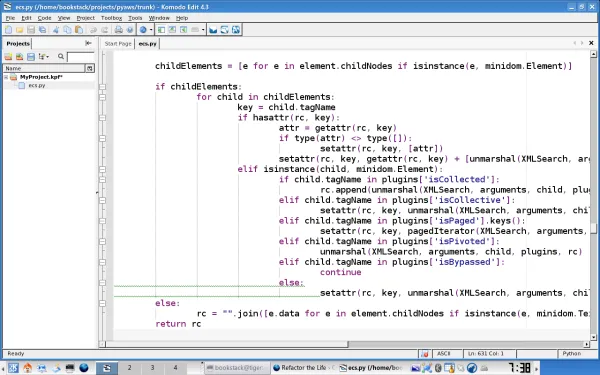Collapse fold marker at 'if childElements:' line
This screenshot has width=600, height=375.
tap(102, 87)
